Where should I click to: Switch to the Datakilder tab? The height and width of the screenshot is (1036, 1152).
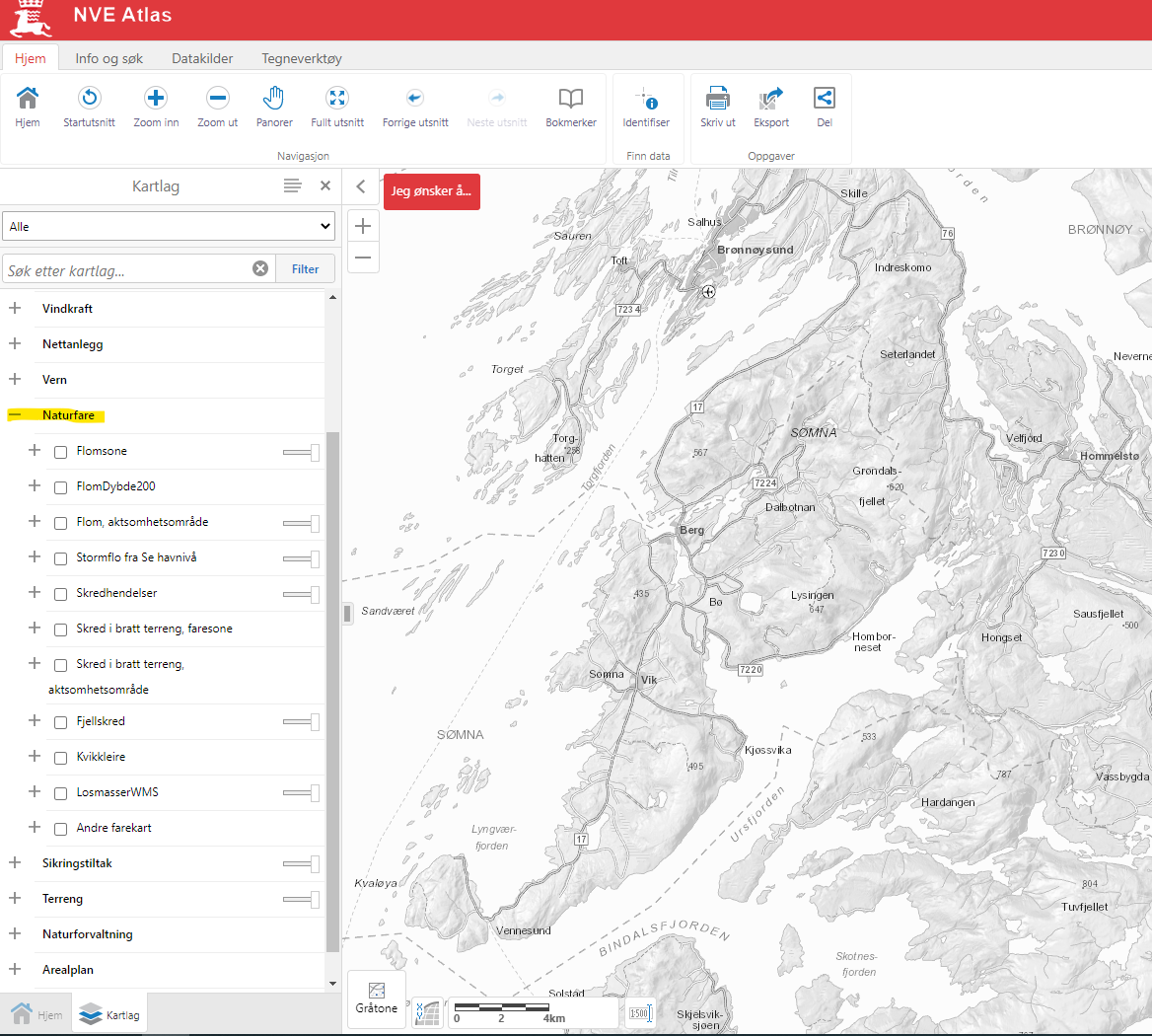(202, 58)
